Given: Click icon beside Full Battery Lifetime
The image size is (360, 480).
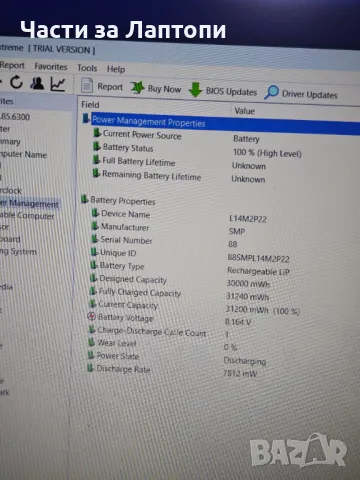Looking at the screenshot, I should [96, 160].
